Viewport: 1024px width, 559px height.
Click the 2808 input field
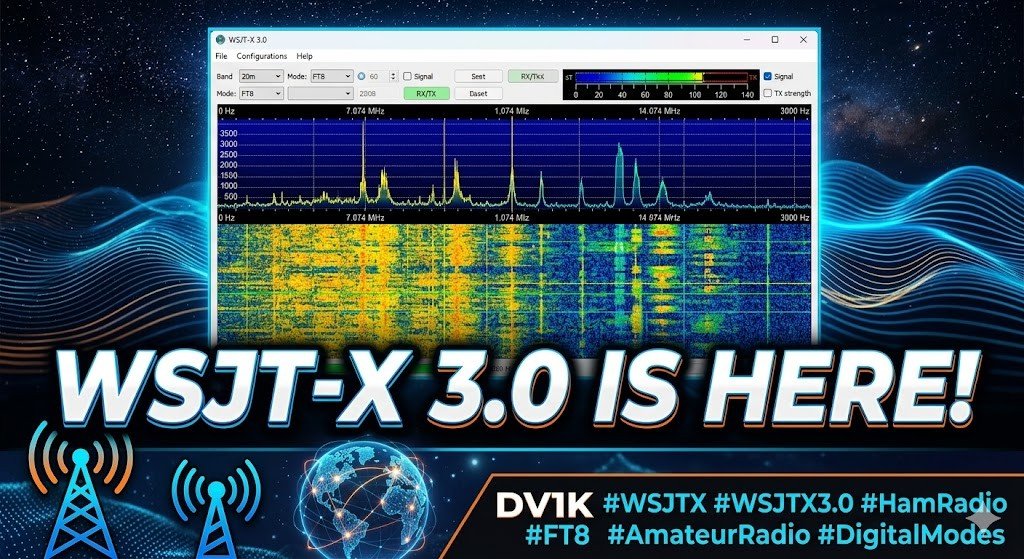pyautogui.click(x=377, y=93)
